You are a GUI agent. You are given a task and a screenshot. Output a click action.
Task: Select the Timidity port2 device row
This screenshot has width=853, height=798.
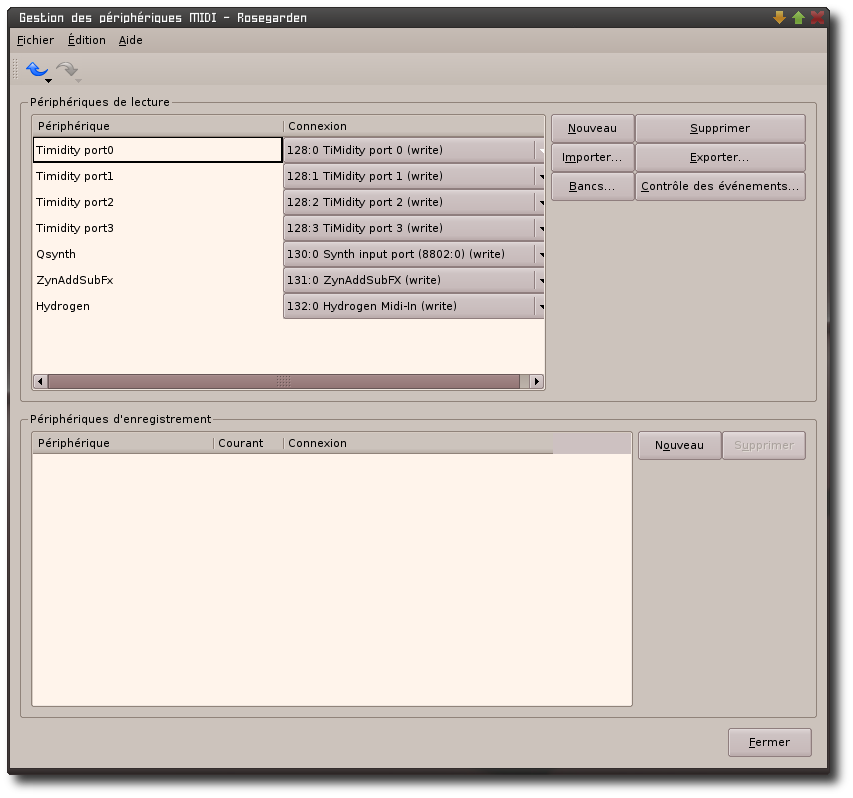coord(158,202)
